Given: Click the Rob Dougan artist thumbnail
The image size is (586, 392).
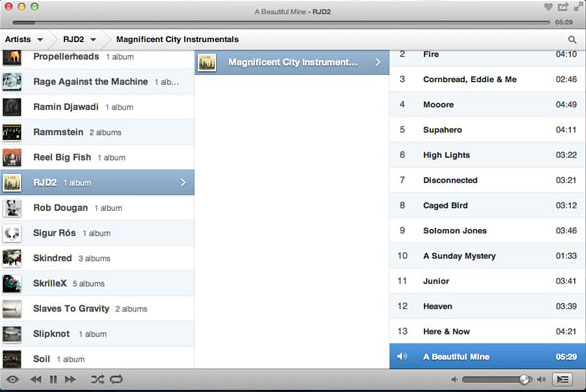Looking at the screenshot, I should (12, 208).
